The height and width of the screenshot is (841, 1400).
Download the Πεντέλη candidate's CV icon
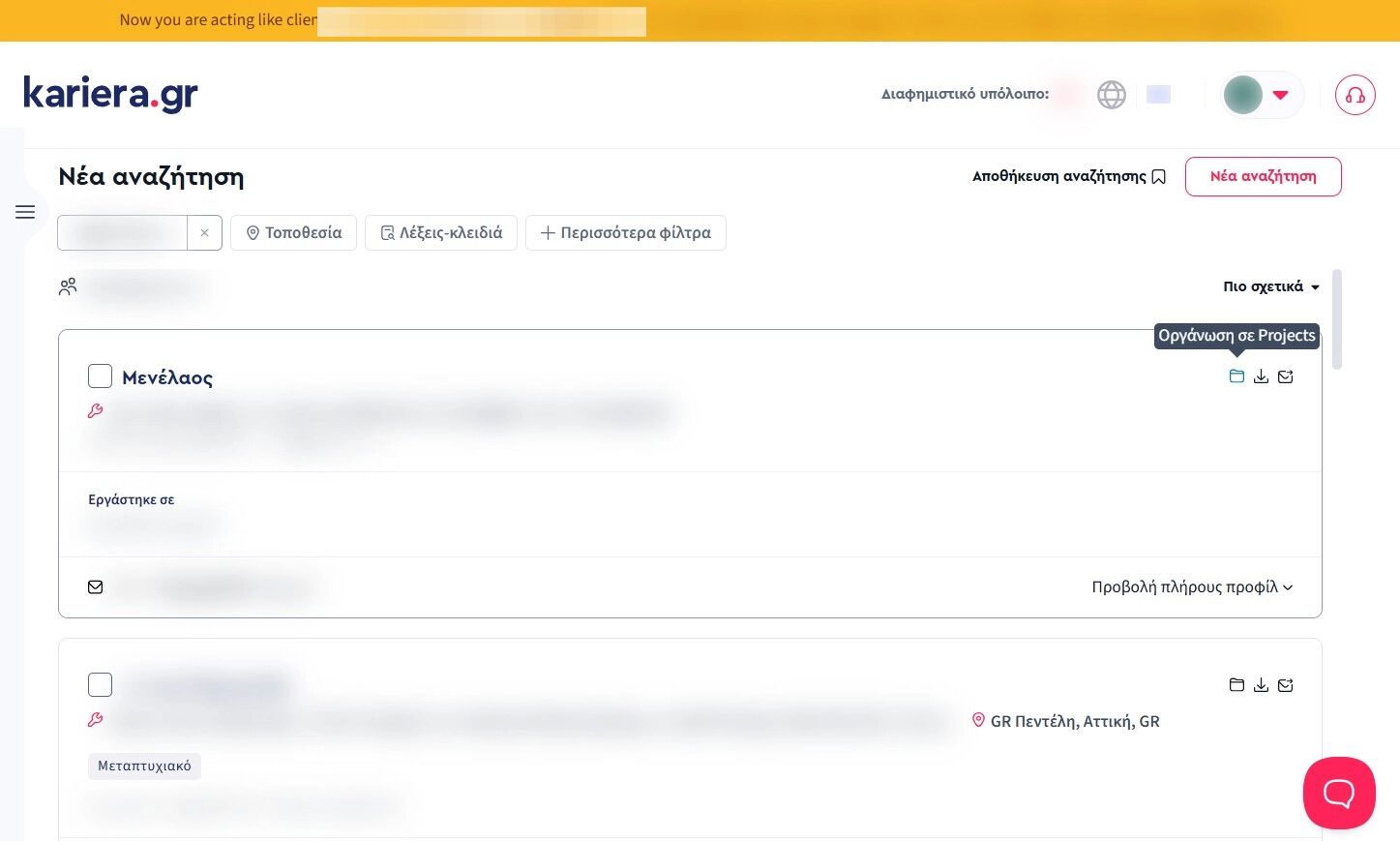click(1261, 685)
